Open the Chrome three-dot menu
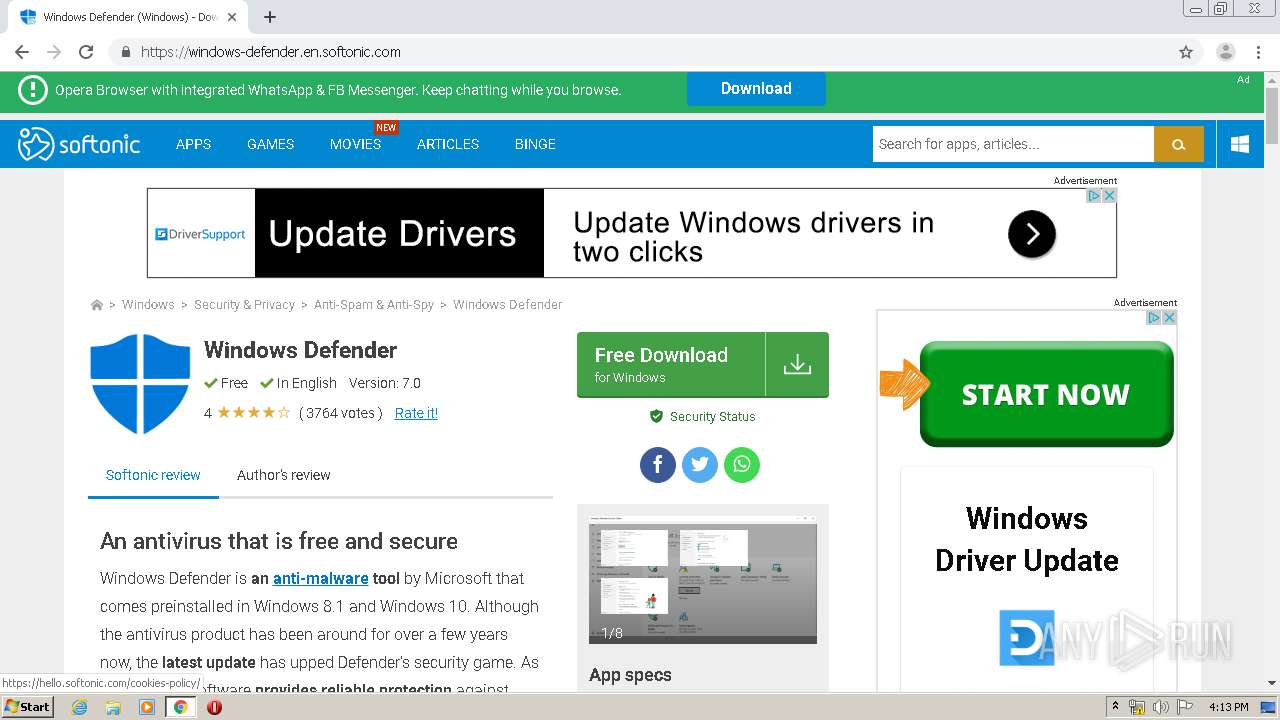The width and height of the screenshot is (1280, 720). [x=1258, y=52]
